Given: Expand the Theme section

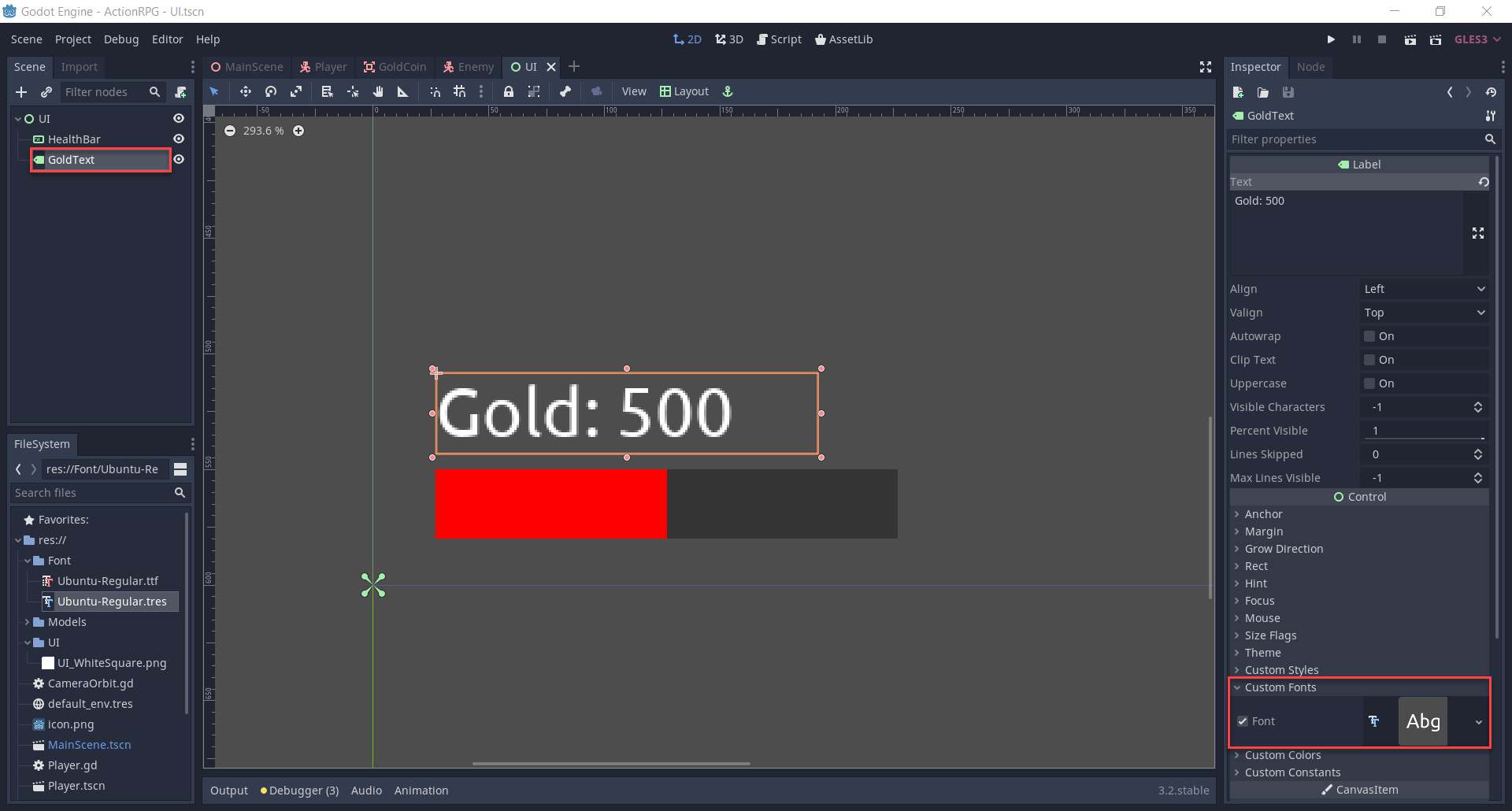Looking at the screenshot, I should point(1264,653).
